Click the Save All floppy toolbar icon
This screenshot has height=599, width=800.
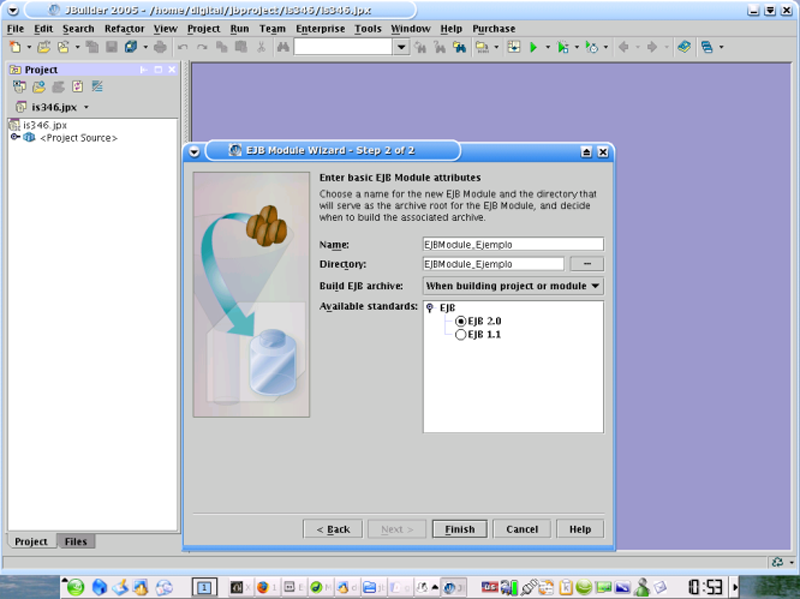(x=131, y=47)
